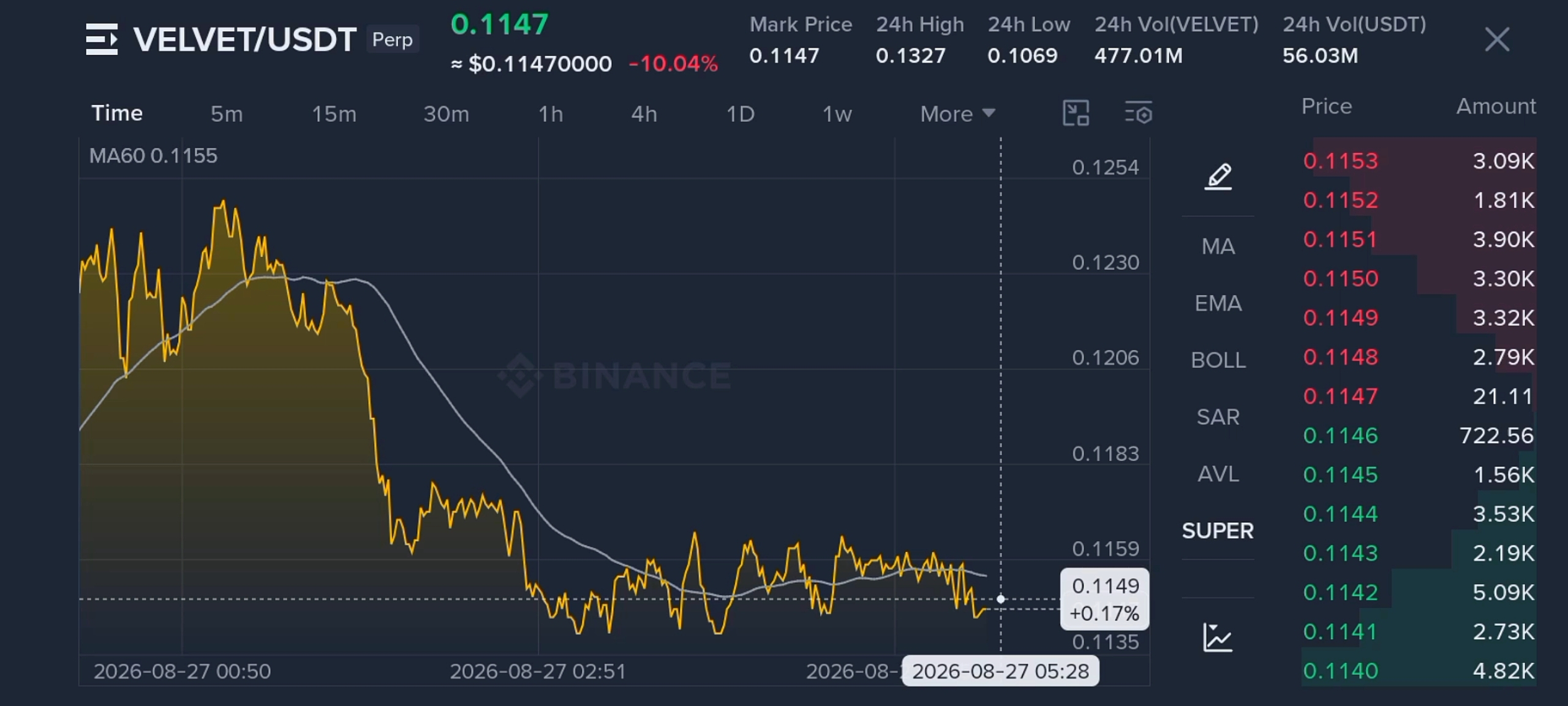Select bid price 0.1141 in order book
Screen dimensions: 1568x706
pyautogui.click(x=1341, y=631)
